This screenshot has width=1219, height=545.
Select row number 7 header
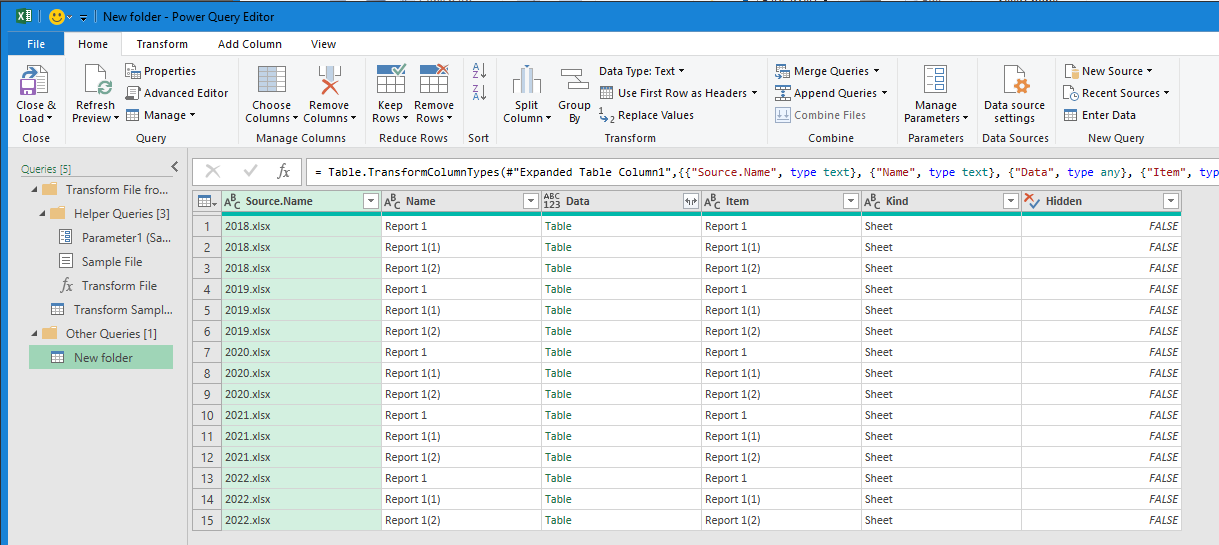[x=206, y=352]
